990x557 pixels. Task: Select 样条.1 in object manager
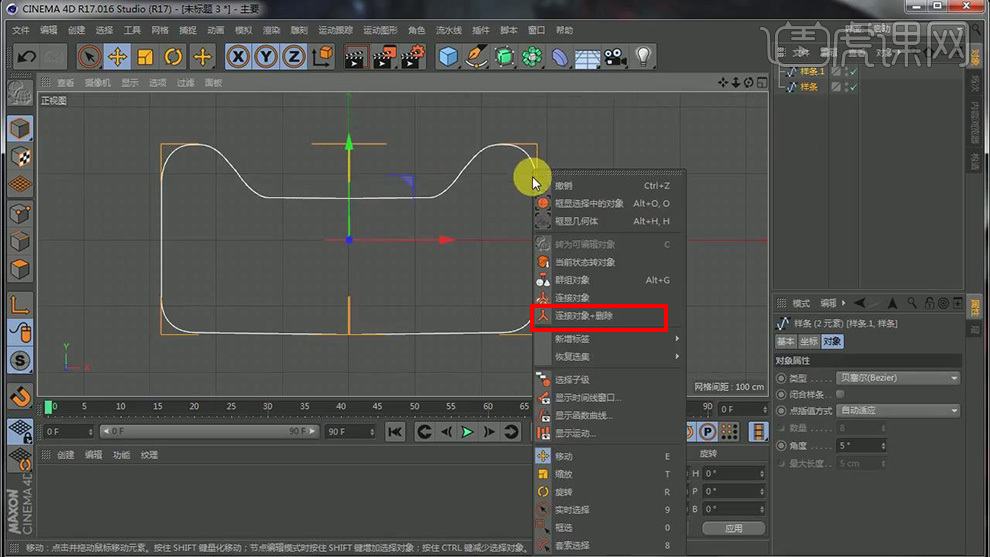812,71
